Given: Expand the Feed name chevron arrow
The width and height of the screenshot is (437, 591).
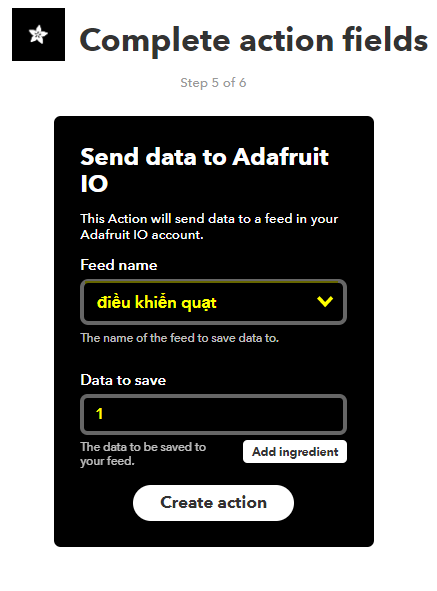Looking at the screenshot, I should click(x=325, y=301).
